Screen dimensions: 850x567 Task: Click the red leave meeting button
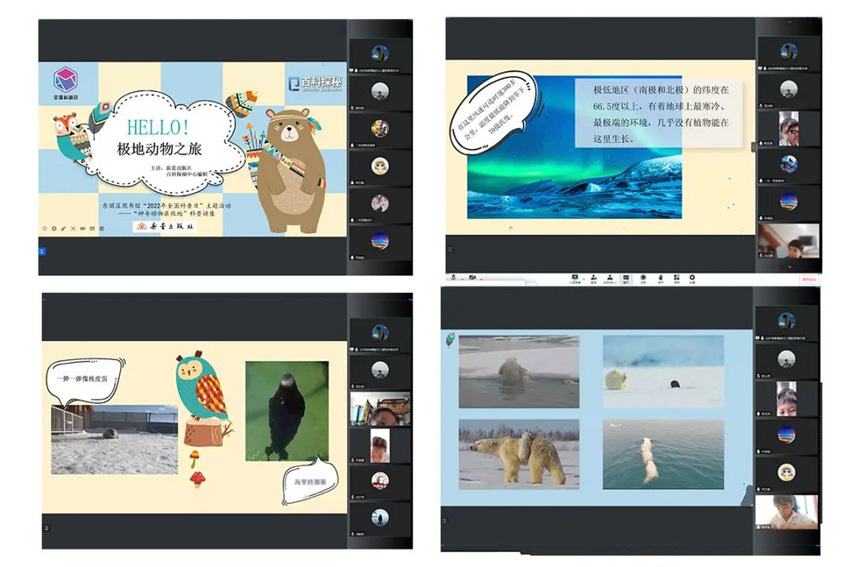pyautogui.click(x=809, y=277)
